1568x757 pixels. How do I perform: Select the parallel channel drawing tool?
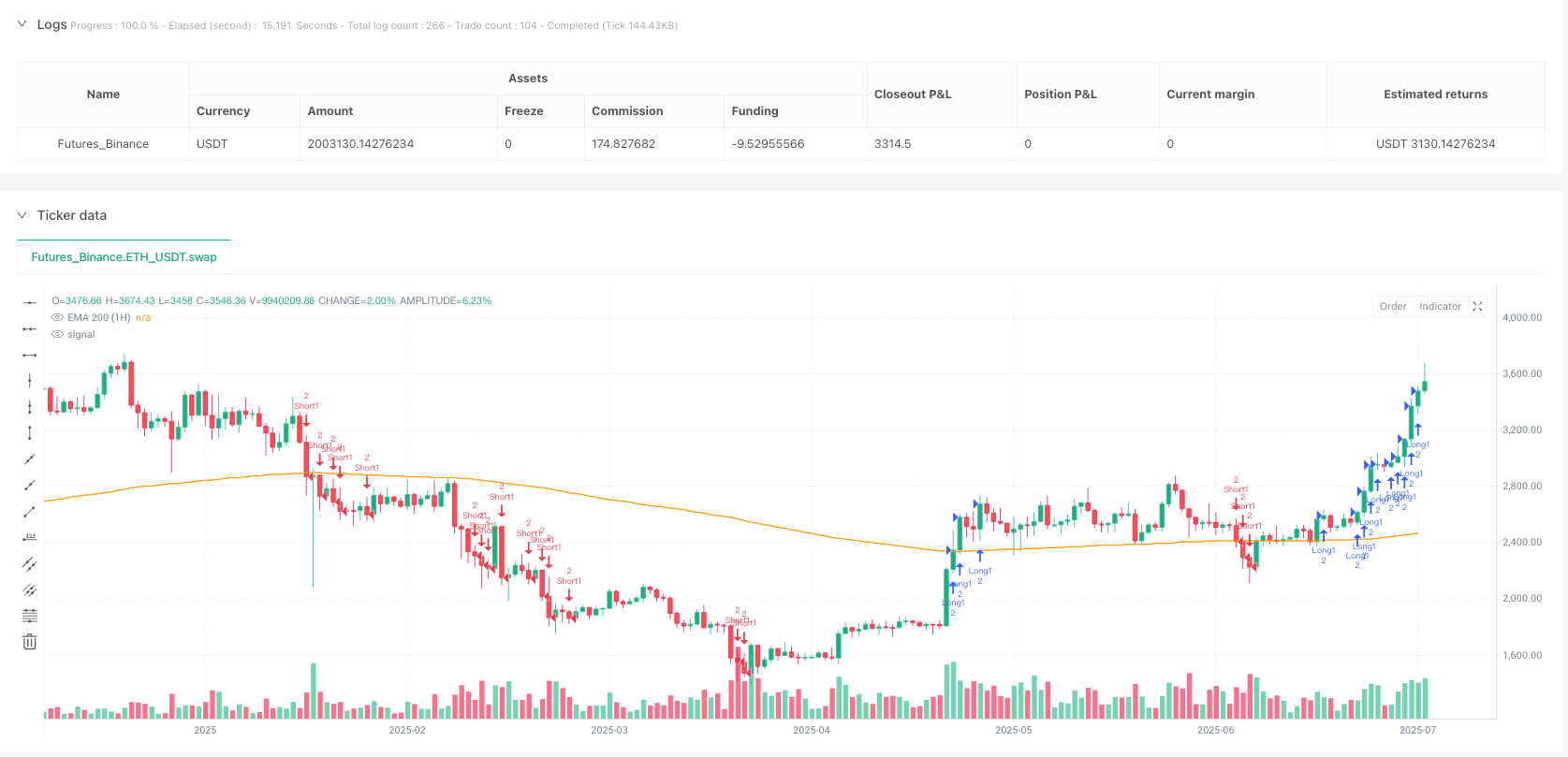[x=30, y=563]
